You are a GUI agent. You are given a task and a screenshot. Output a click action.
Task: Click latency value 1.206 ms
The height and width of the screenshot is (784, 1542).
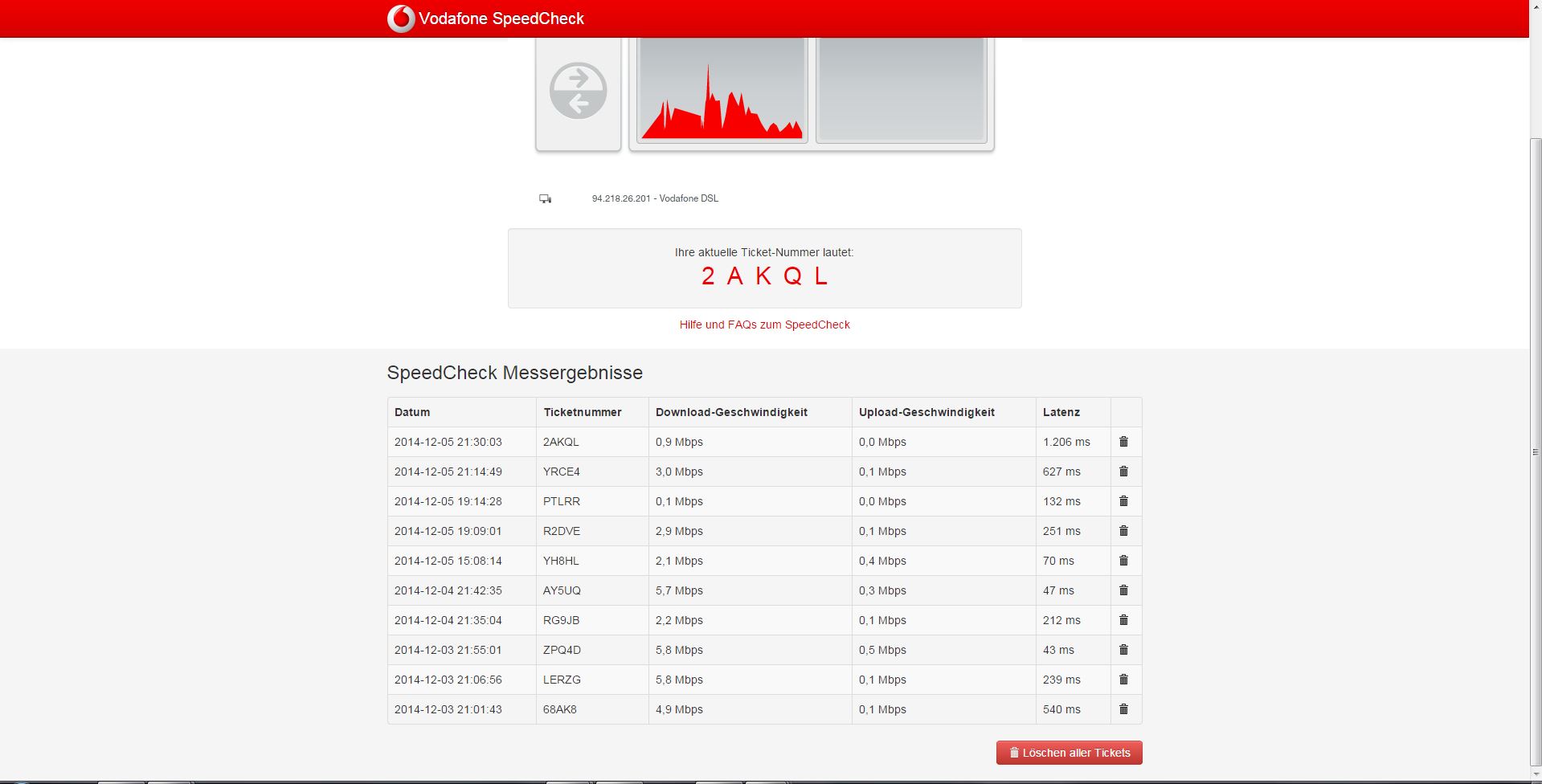tap(1066, 442)
